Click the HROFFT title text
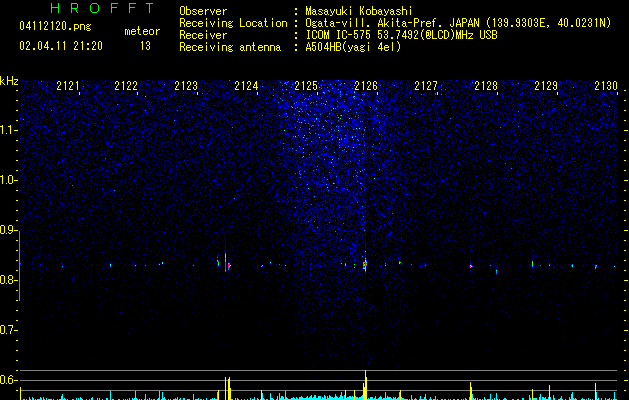The height and width of the screenshot is (400, 629). tap(102, 8)
